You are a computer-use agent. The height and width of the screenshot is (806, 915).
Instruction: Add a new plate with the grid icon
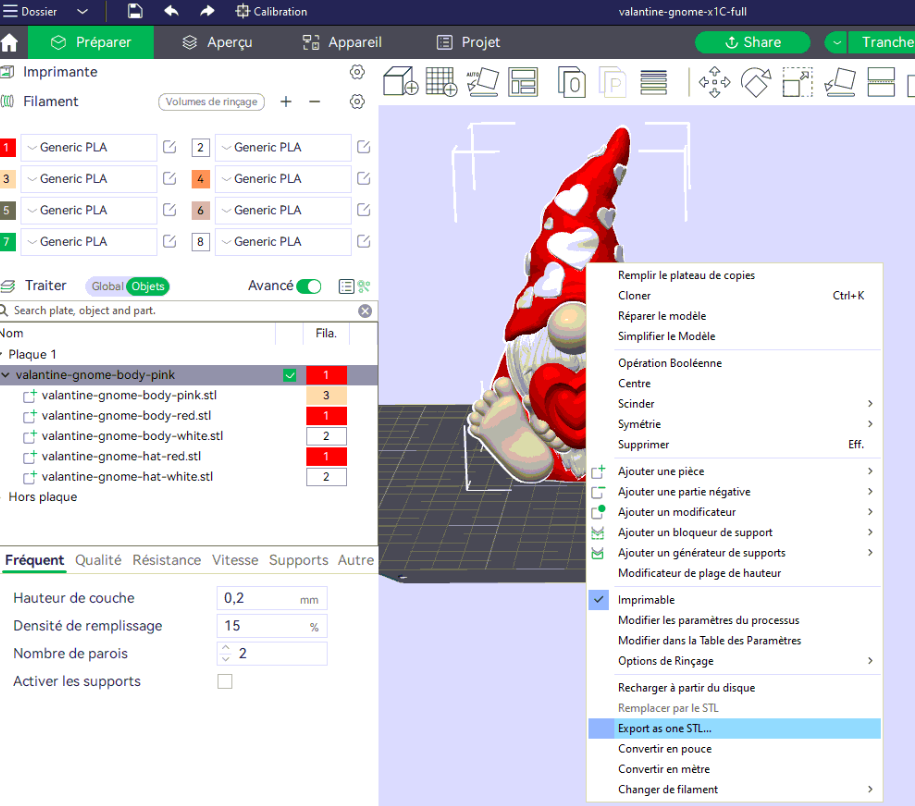click(x=441, y=81)
